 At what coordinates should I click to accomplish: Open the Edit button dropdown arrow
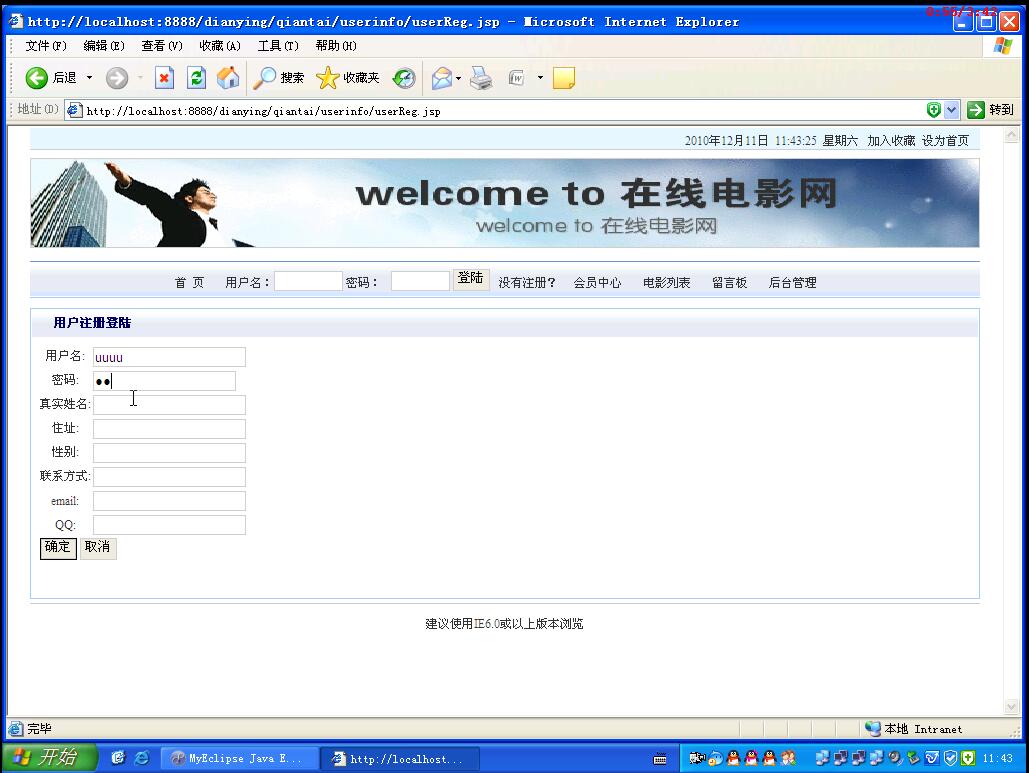click(x=540, y=78)
